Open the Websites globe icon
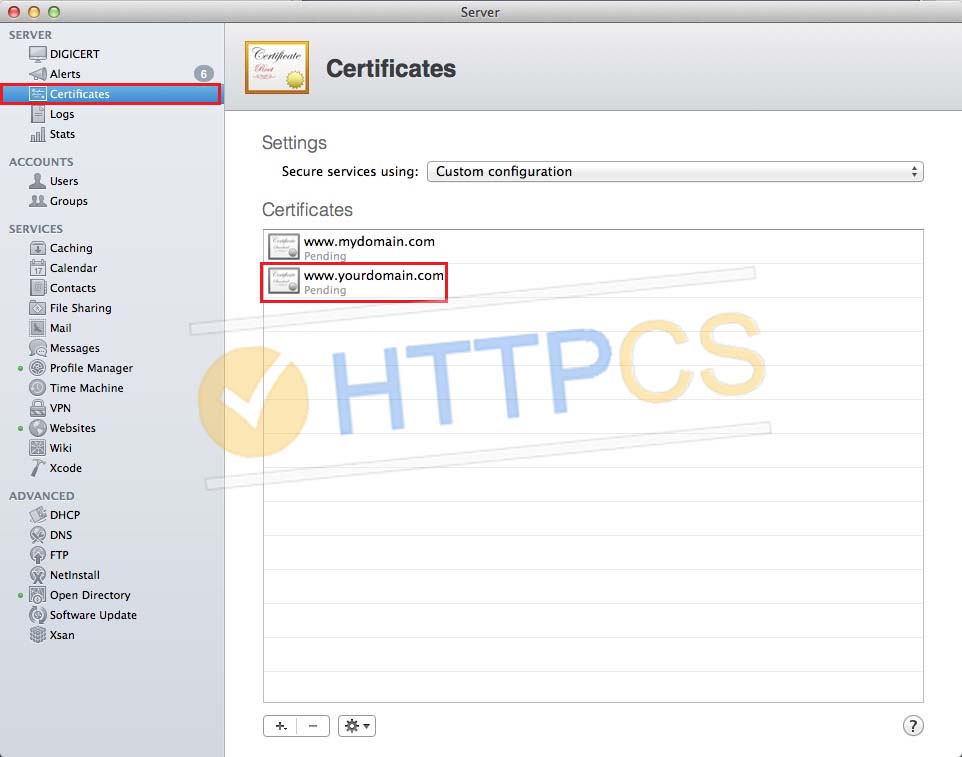 (x=37, y=428)
